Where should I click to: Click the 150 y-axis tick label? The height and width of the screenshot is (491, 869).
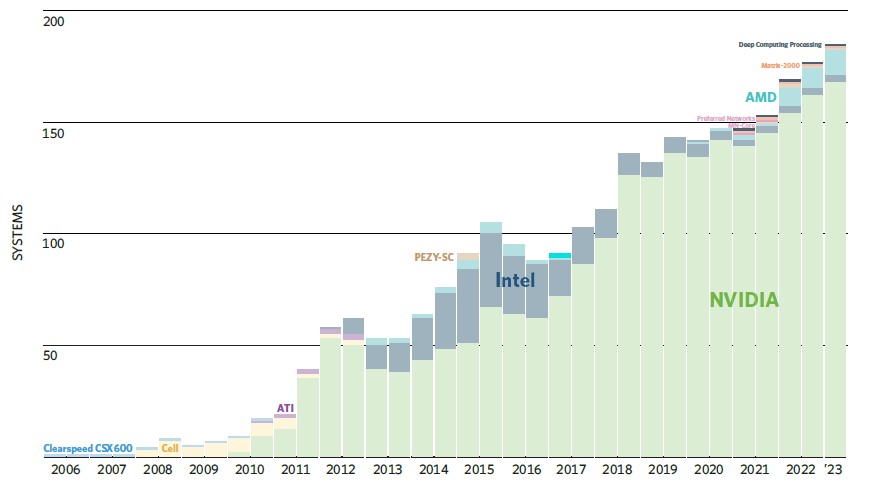(x=53, y=134)
